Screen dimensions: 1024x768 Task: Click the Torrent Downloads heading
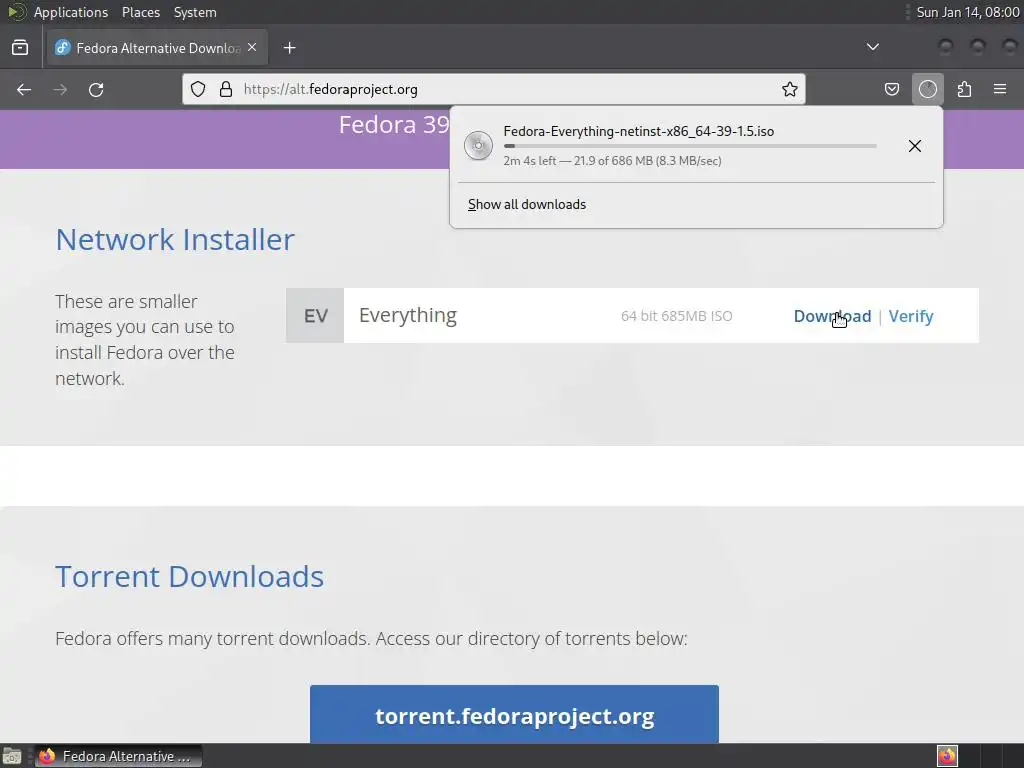(x=189, y=577)
